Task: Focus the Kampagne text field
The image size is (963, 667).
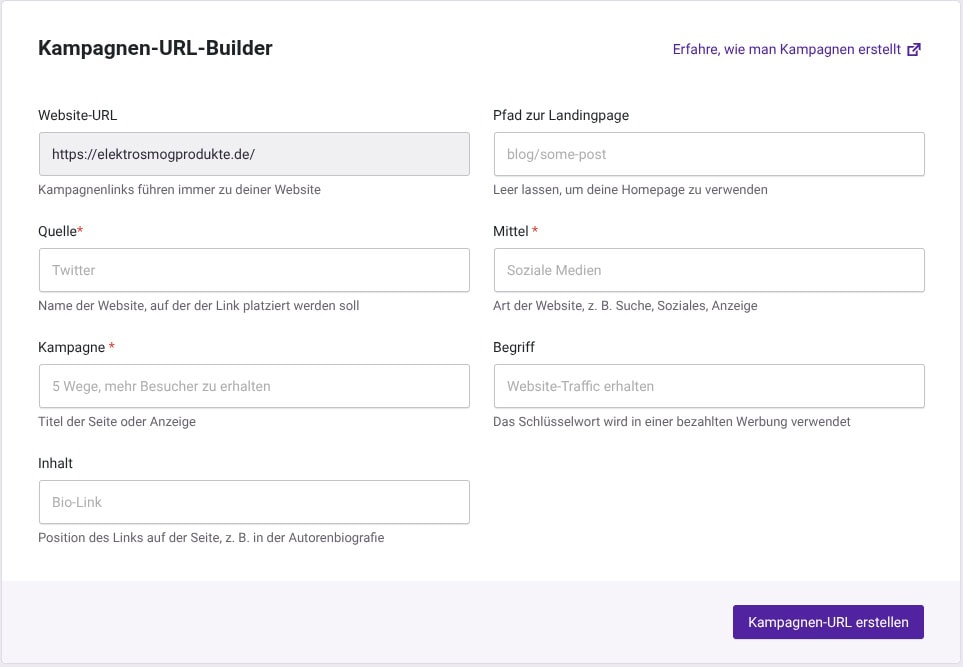Action: 253,386
